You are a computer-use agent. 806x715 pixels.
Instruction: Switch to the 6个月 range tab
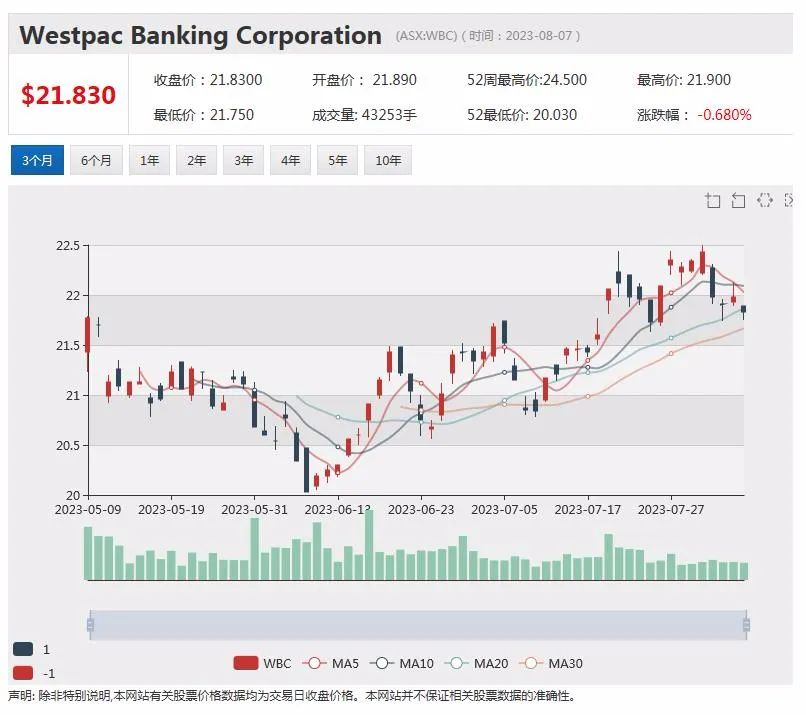point(96,160)
